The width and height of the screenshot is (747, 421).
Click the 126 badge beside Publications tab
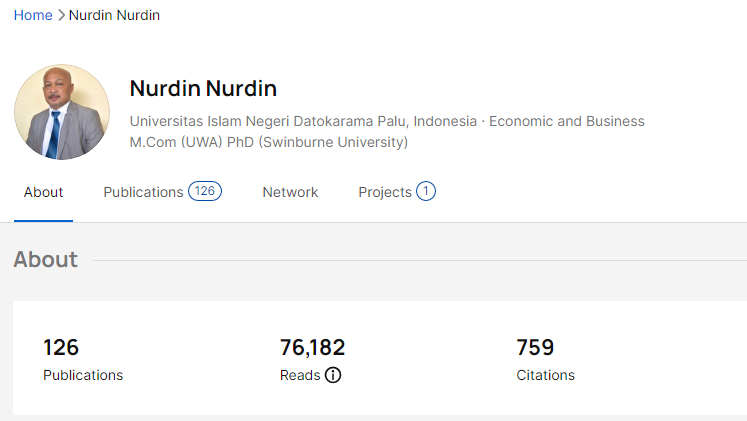pyautogui.click(x=205, y=191)
